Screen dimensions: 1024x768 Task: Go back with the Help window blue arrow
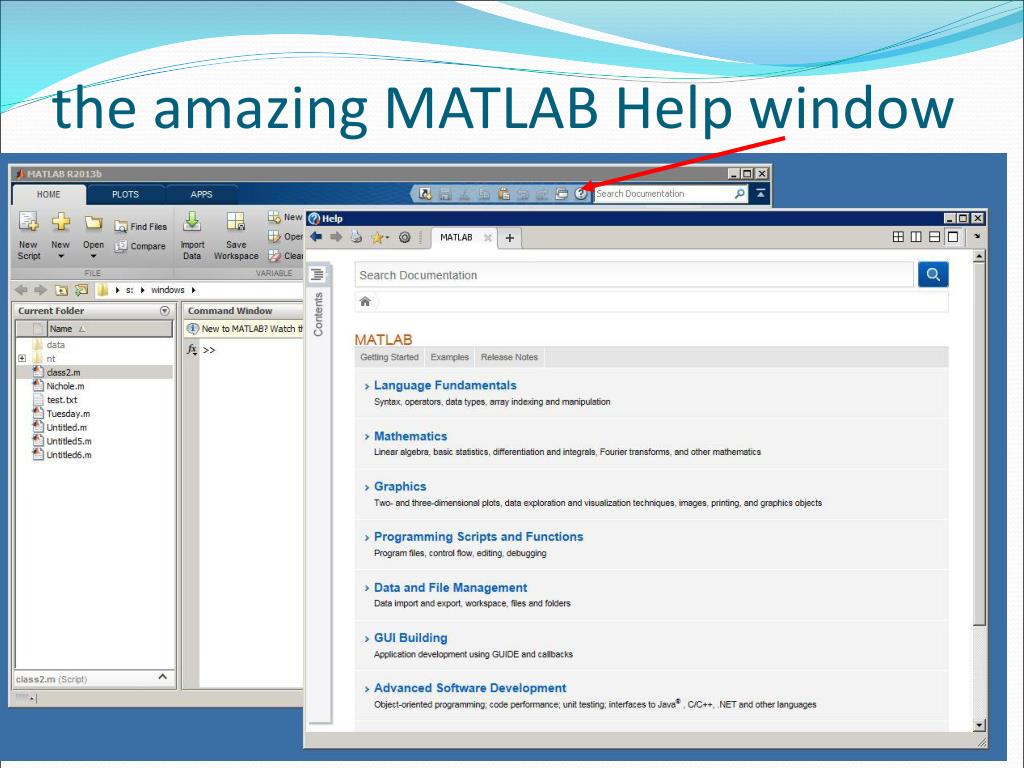point(316,237)
